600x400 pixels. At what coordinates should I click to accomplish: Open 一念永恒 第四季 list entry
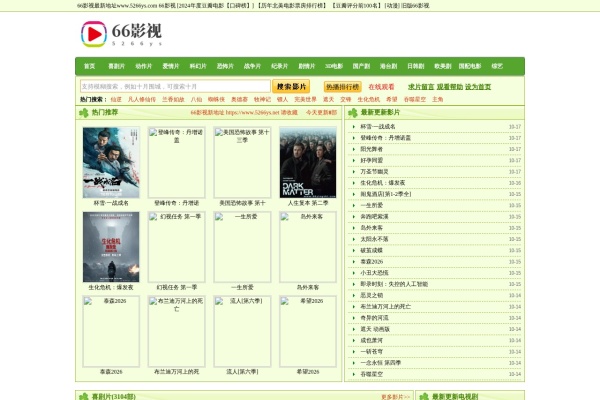(x=380, y=363)
